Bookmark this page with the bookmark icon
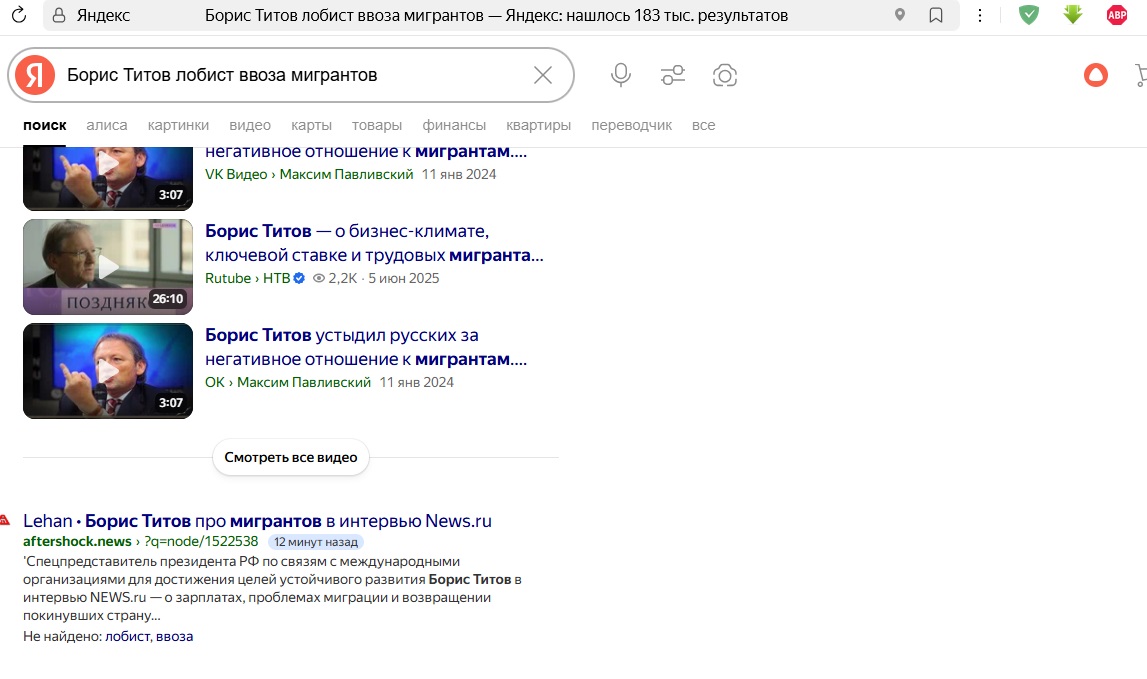Image resolution: width=1147 pixels, height=679 pixels. (936, 15)
